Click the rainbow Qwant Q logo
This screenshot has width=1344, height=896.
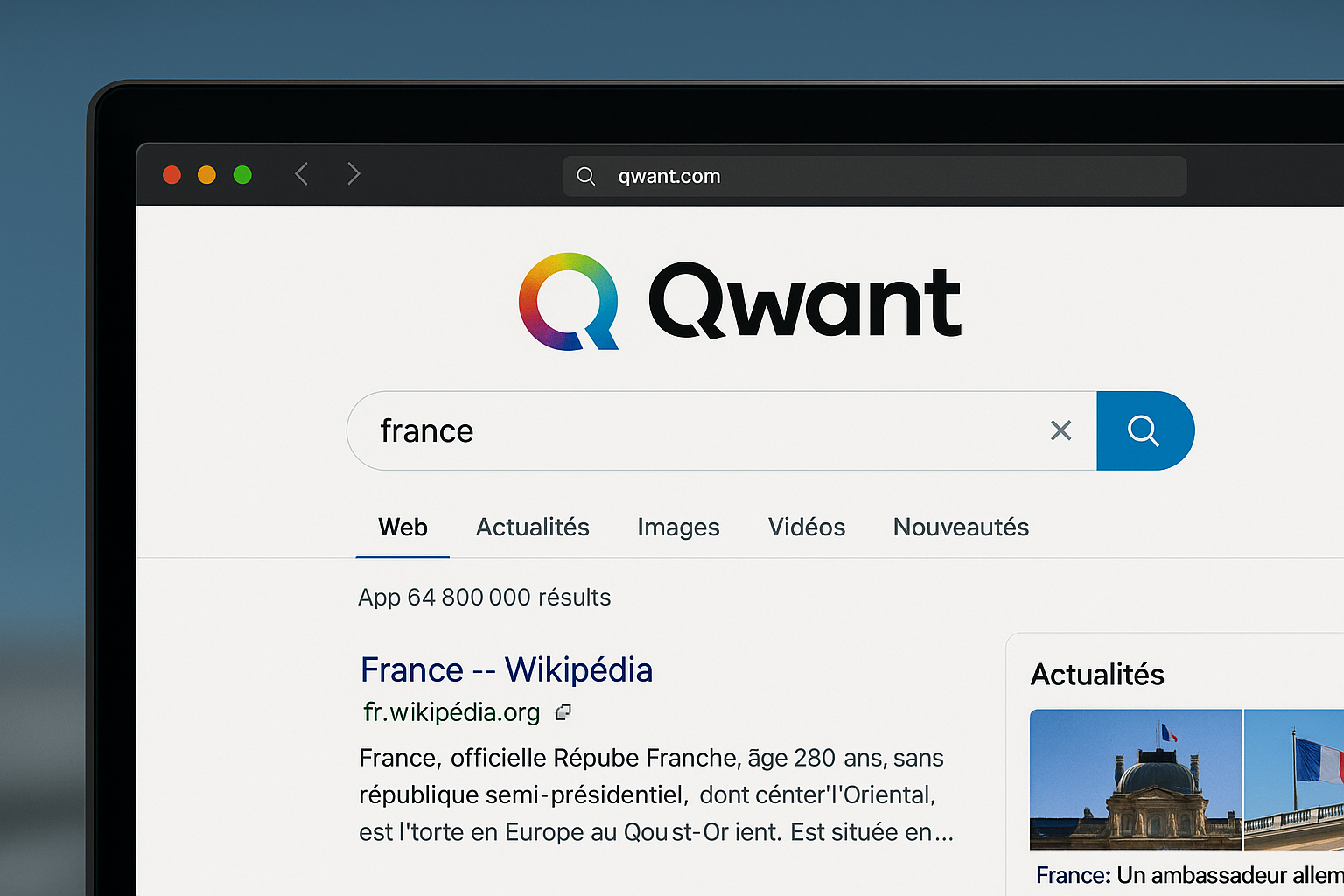569,302
